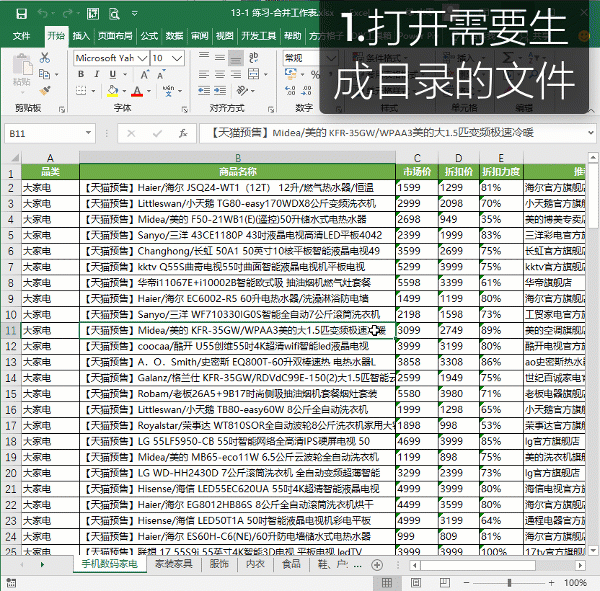Viewport: 600px width, 591px height.
Task: Toggle top vertical align
Action: click(x=204, y=58)
